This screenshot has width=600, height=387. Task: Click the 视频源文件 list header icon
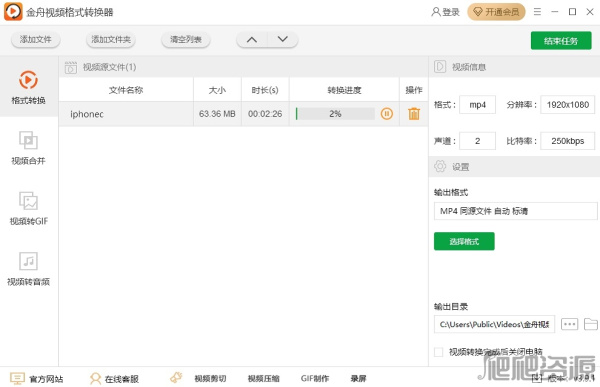tap(71, 67)
